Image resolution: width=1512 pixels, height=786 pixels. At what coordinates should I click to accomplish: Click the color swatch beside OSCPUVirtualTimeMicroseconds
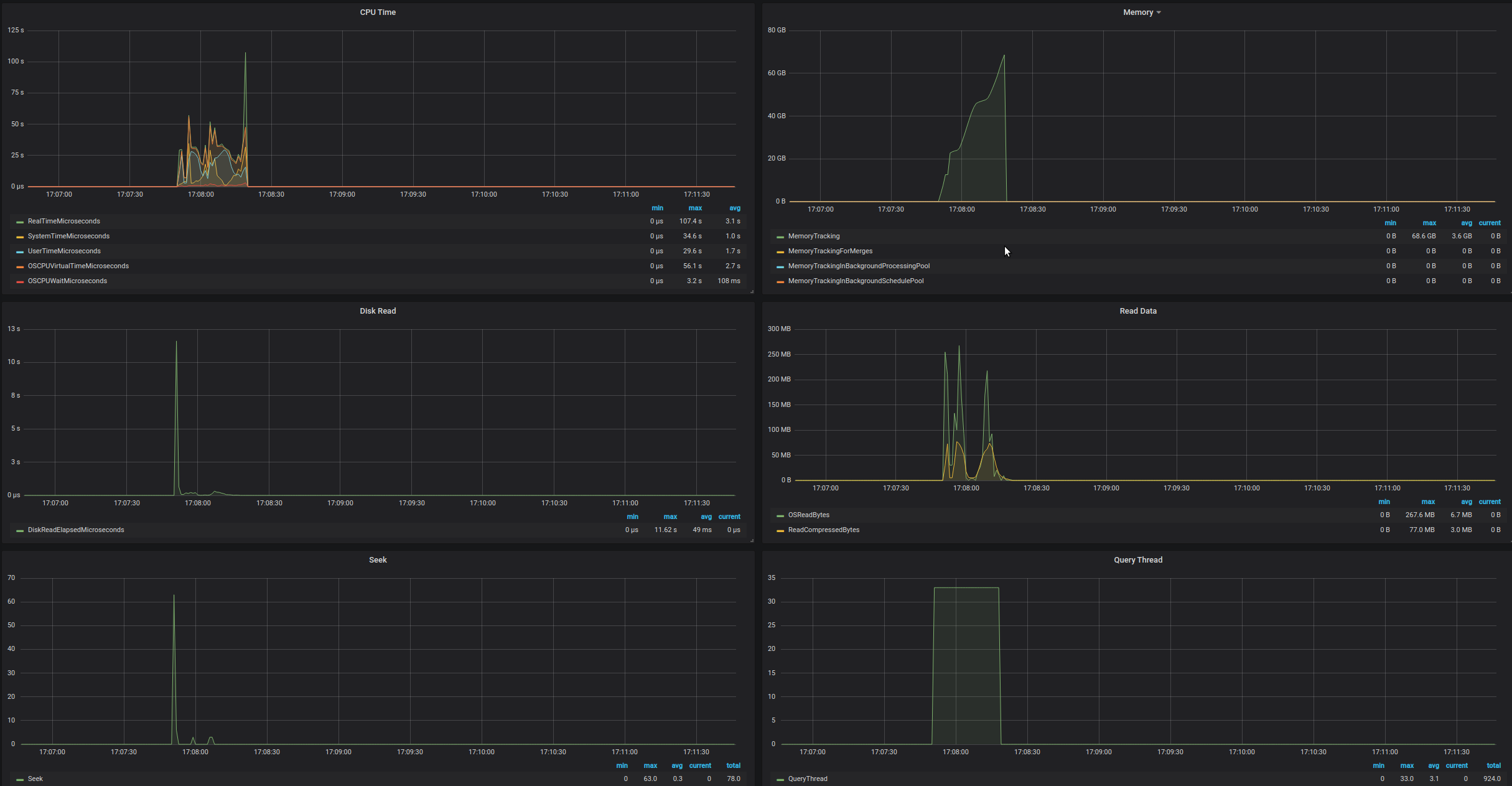[19, 266]
